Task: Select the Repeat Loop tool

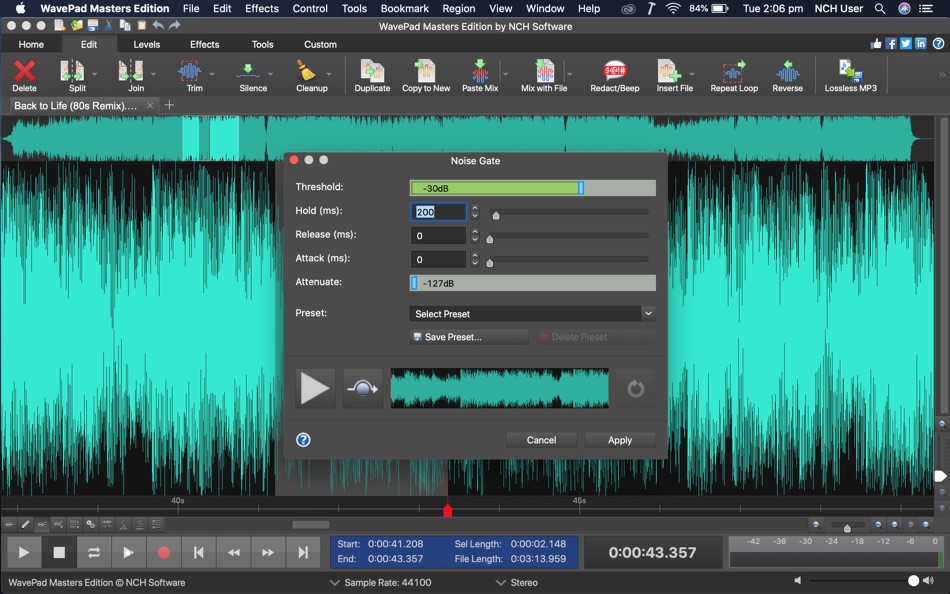Action: point(734,72)
